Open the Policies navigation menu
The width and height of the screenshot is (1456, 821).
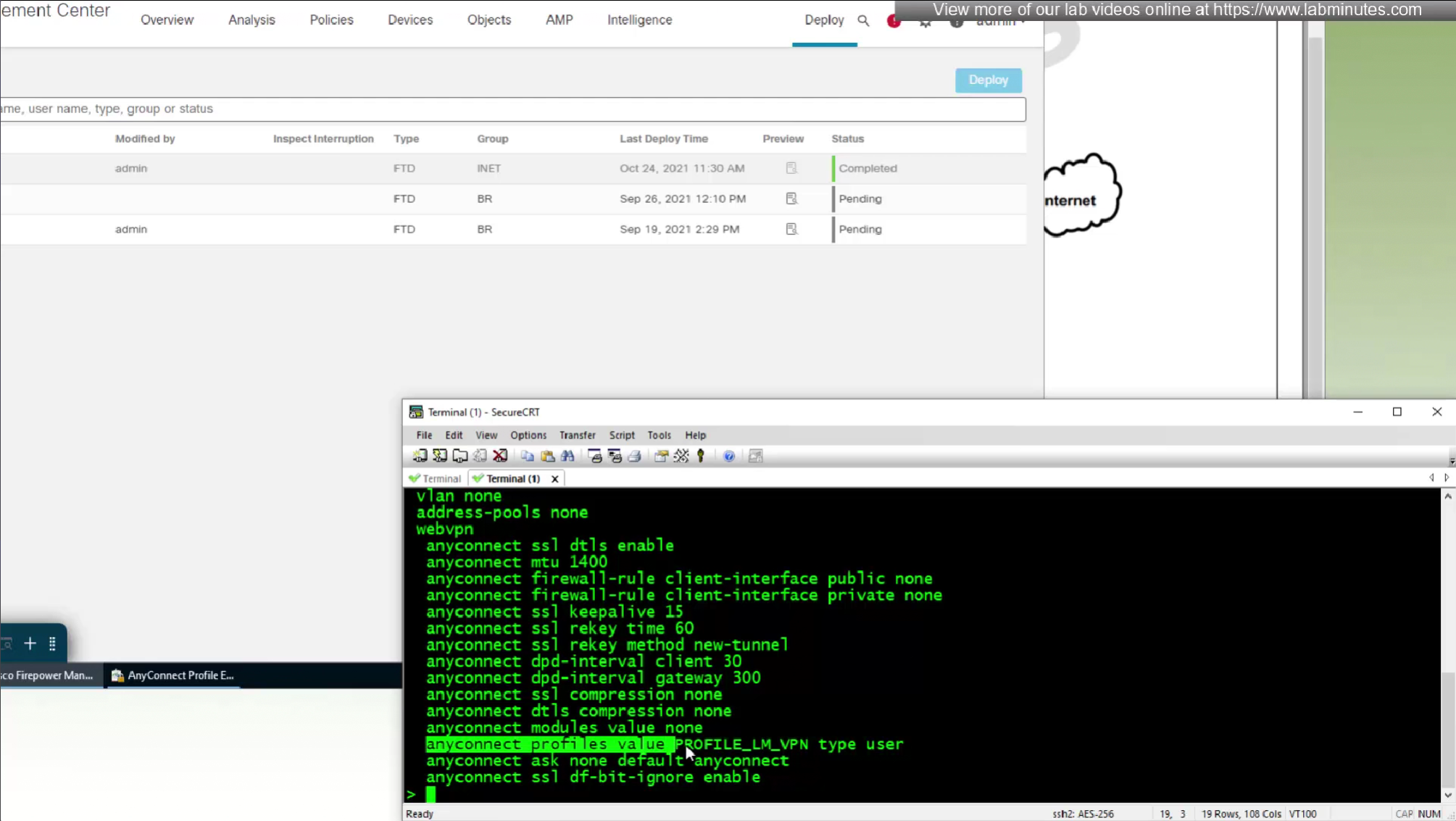[331, 20]
